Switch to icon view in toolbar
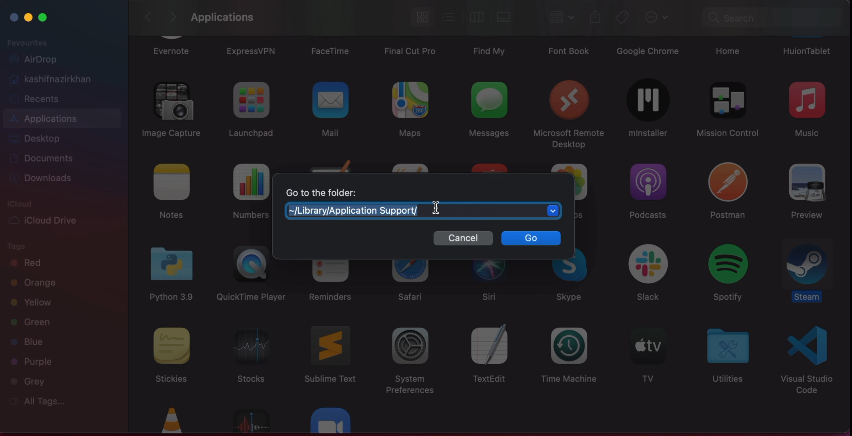852x436 pixels. (422, 17)
